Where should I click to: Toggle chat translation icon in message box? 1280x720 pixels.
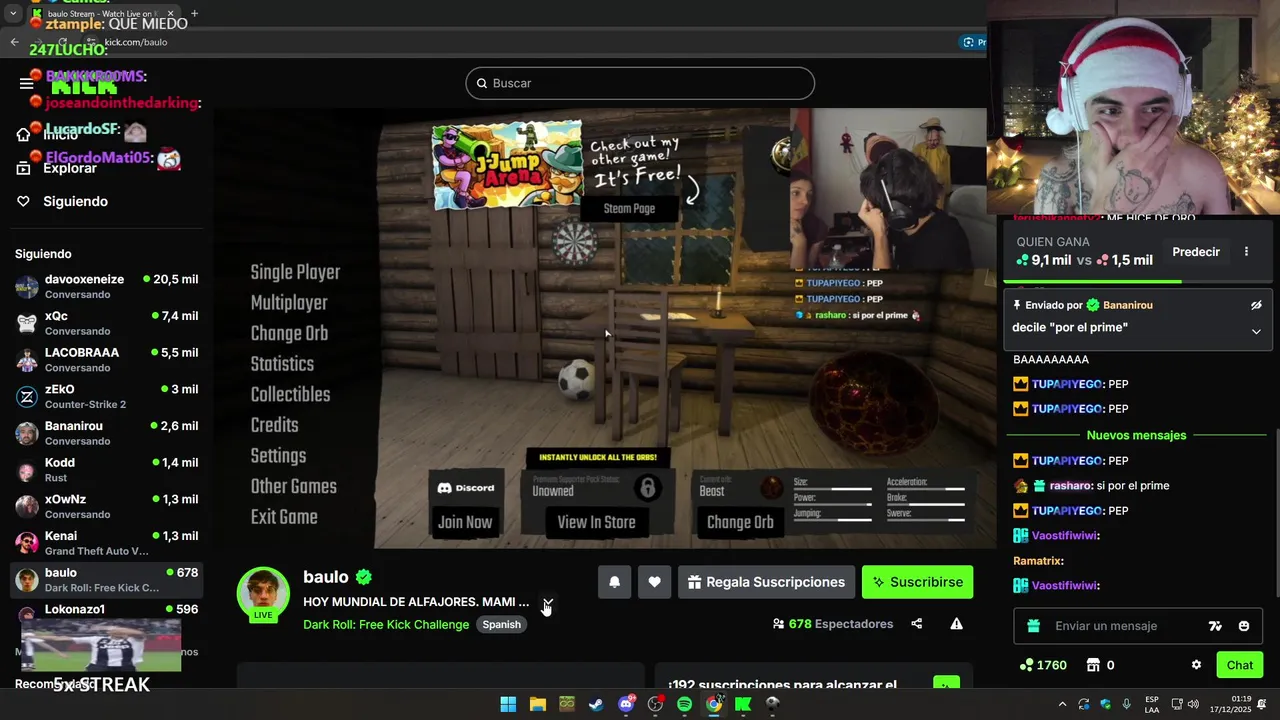pyautogui.click(x=1215, y=626)
